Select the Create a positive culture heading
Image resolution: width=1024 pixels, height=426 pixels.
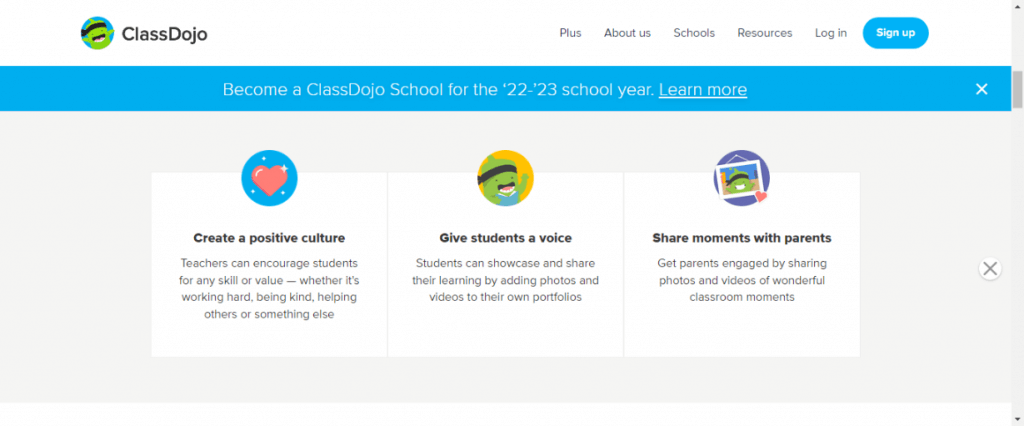[269, 238]
